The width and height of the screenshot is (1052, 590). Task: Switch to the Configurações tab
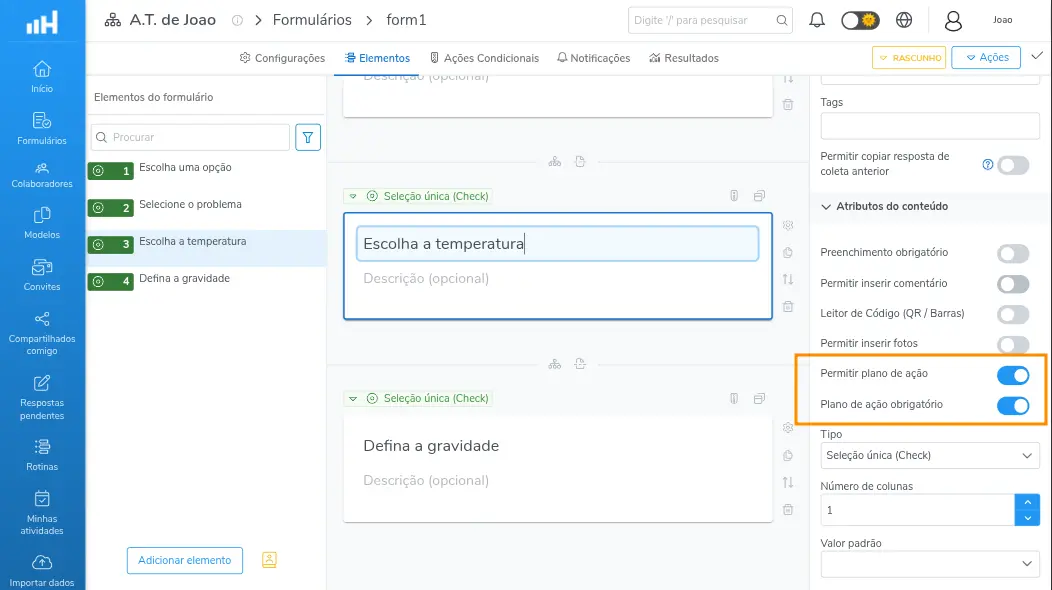pos(282,58)
